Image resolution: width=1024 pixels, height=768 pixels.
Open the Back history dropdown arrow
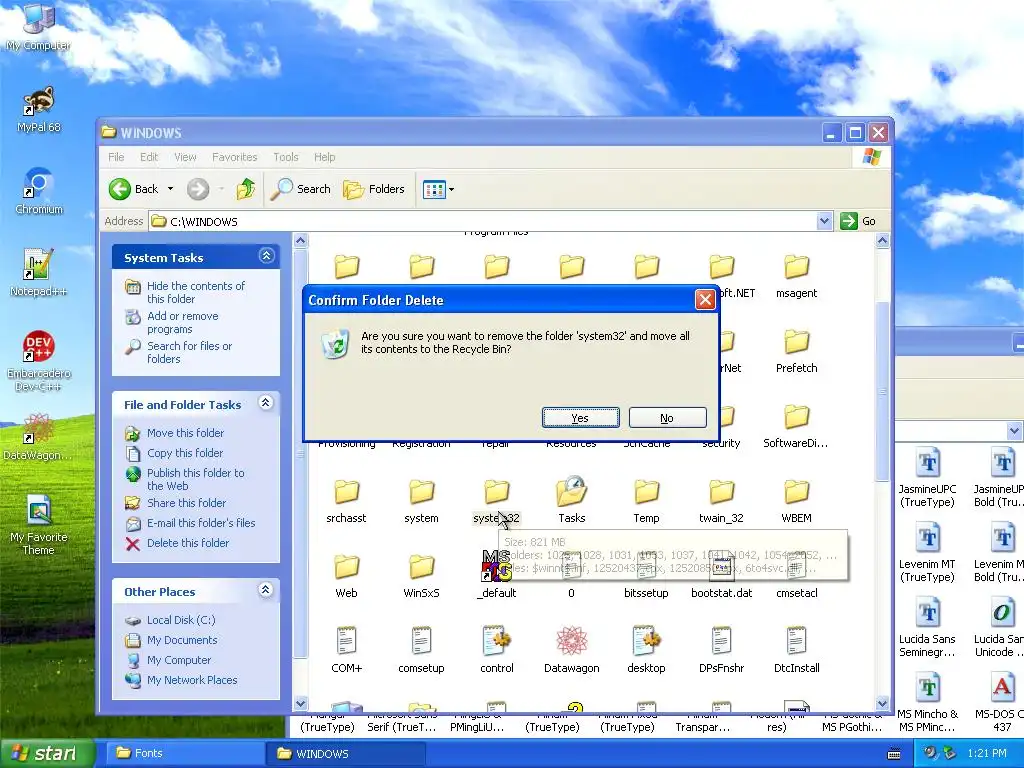[x=170, y=189]
